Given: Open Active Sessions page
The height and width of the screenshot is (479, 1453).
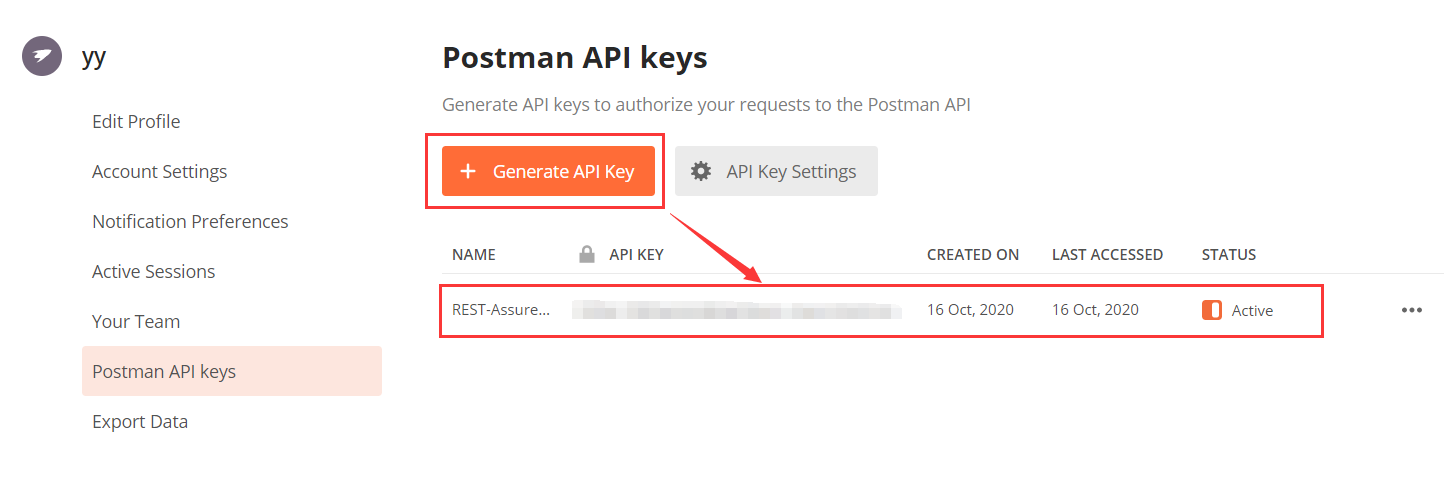Looking at the screenshot, I should (x=153, y=271).
